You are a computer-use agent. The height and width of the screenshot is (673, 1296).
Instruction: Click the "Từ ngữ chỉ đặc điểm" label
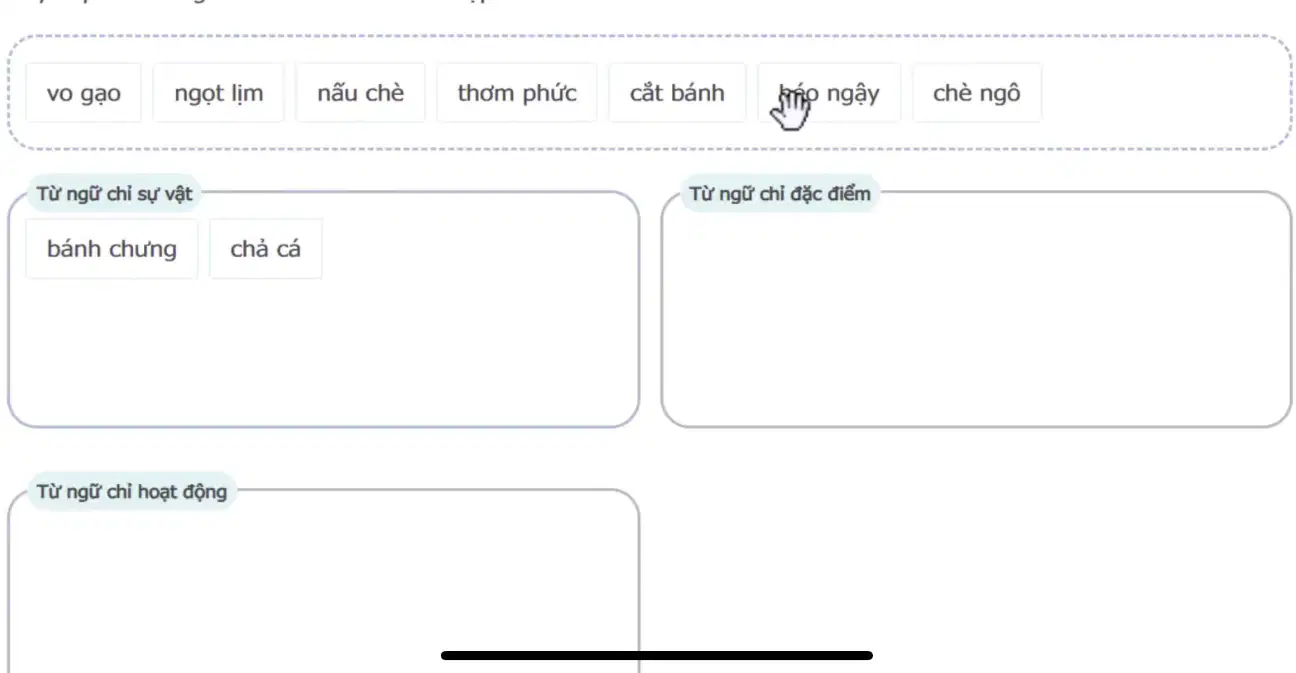(780, 193)
